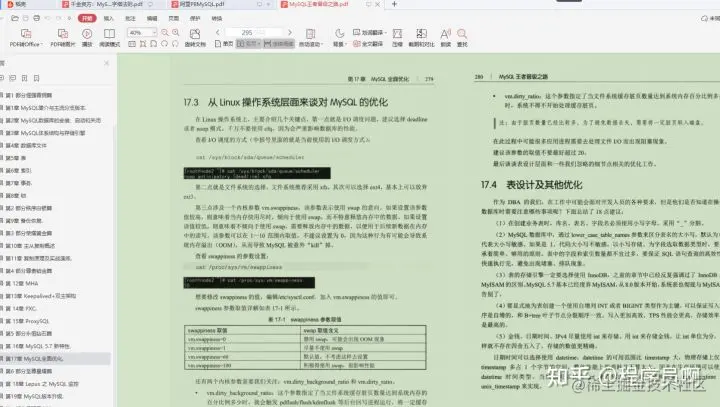Screen dimensions: 720x407
Task: Switch to single page view
Action: (224, 44)
